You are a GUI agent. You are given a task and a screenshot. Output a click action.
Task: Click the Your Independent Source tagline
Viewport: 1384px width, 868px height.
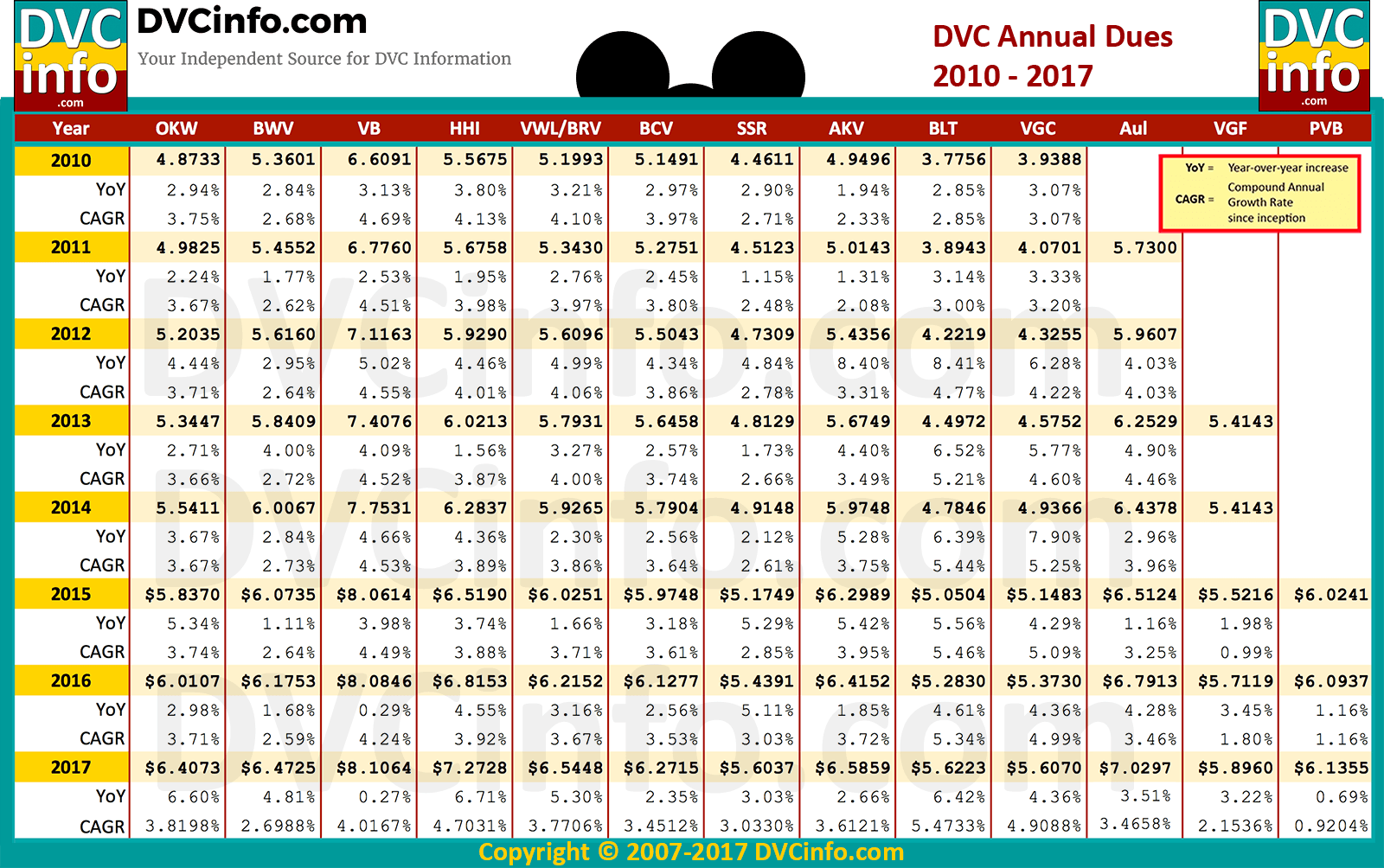324,59
